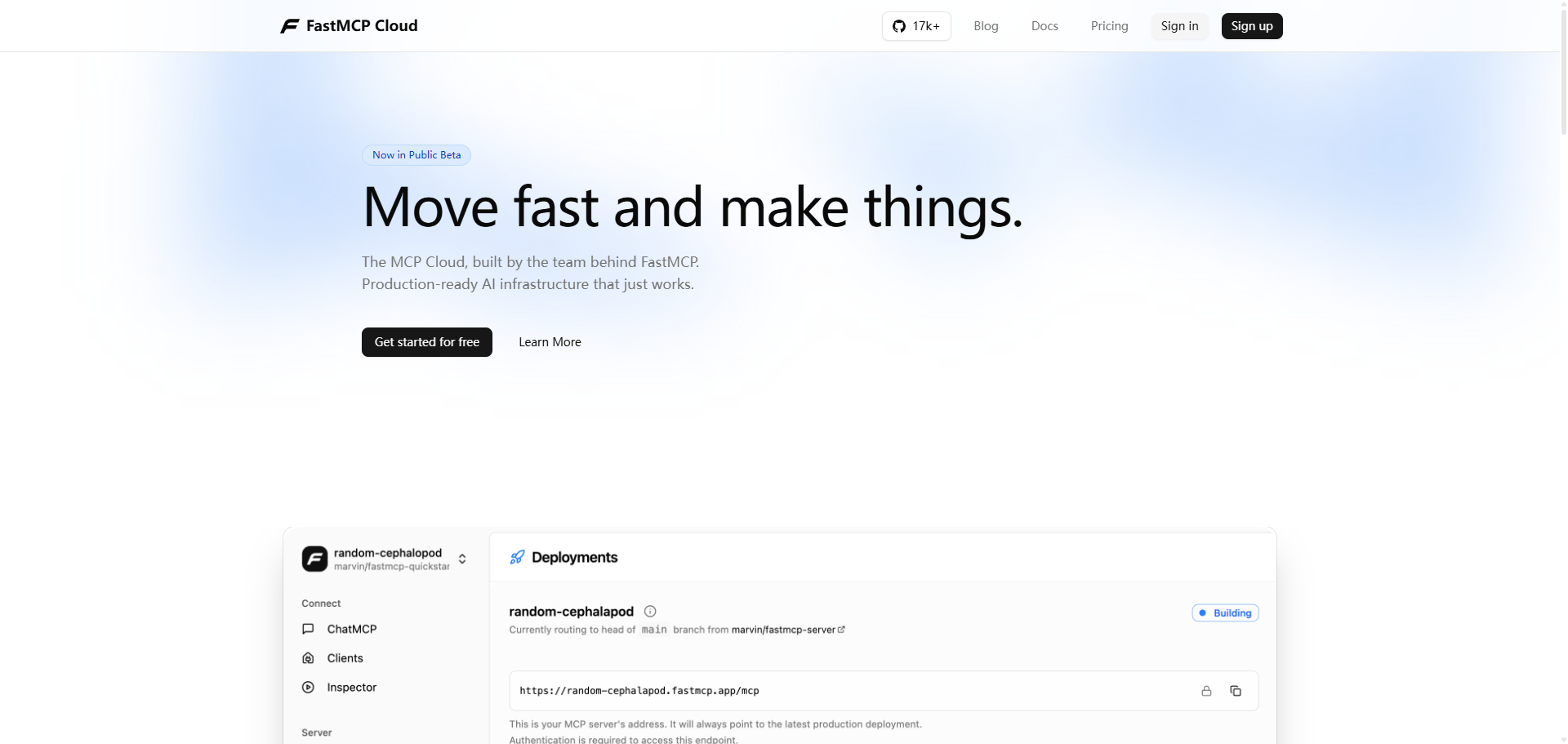This screenshot has height=744, width=1568.
Task: Click the info icon next to random-cephalapod
Action: [x=650, y=611]
